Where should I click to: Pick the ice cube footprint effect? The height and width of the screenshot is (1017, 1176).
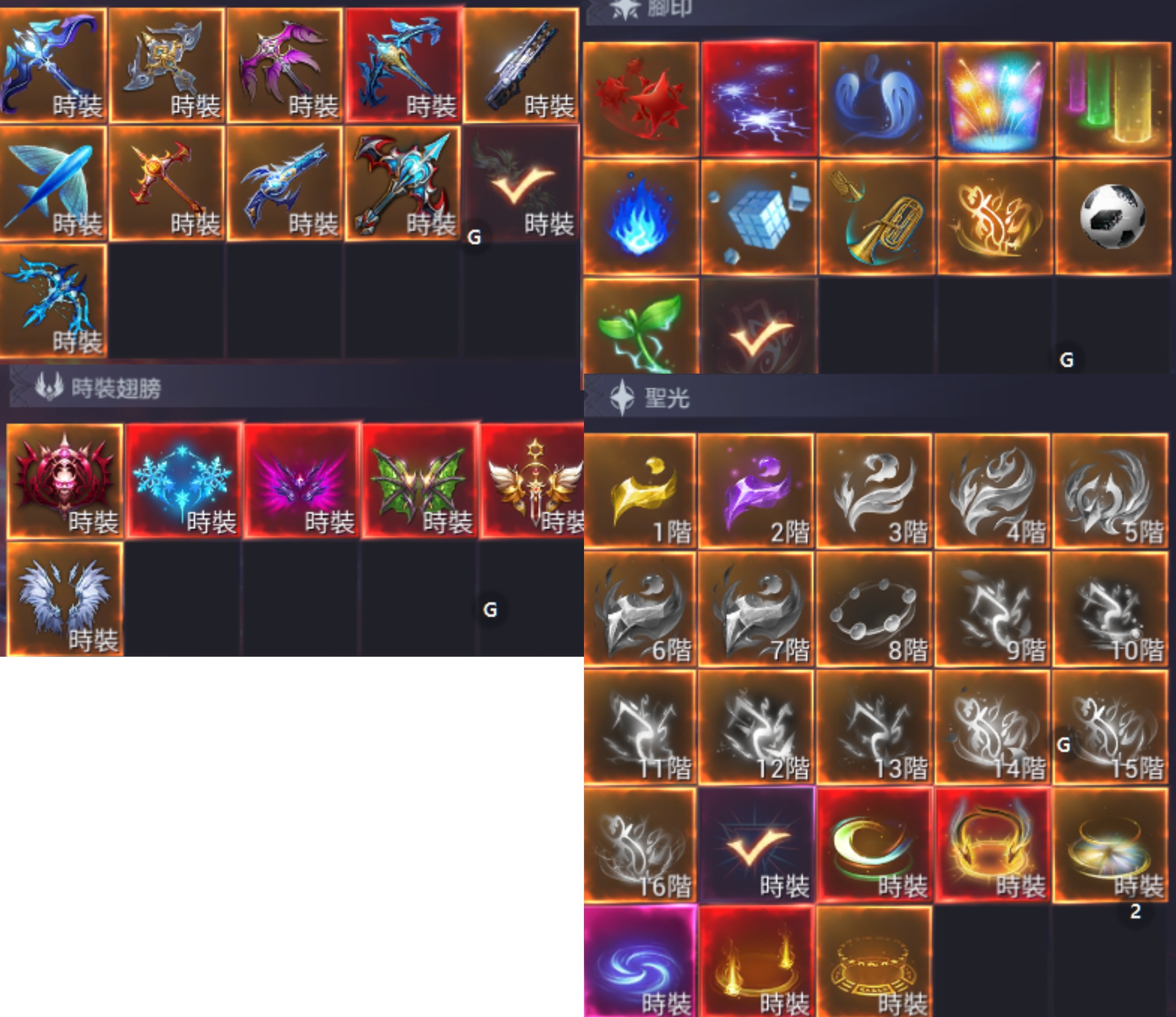point(759,217)
